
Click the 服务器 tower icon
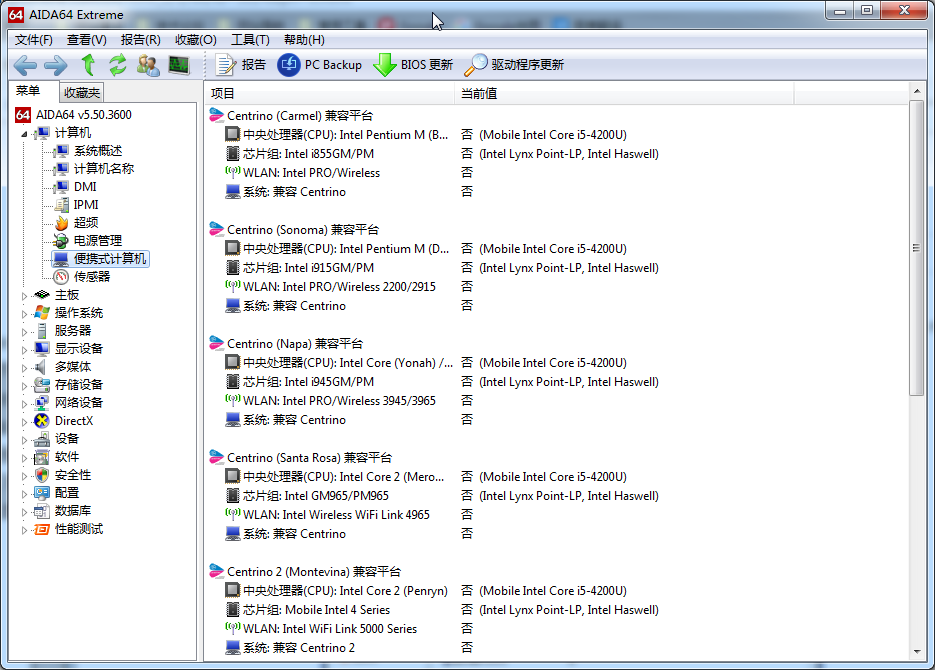pyautogui.click(x=42, y=331)
